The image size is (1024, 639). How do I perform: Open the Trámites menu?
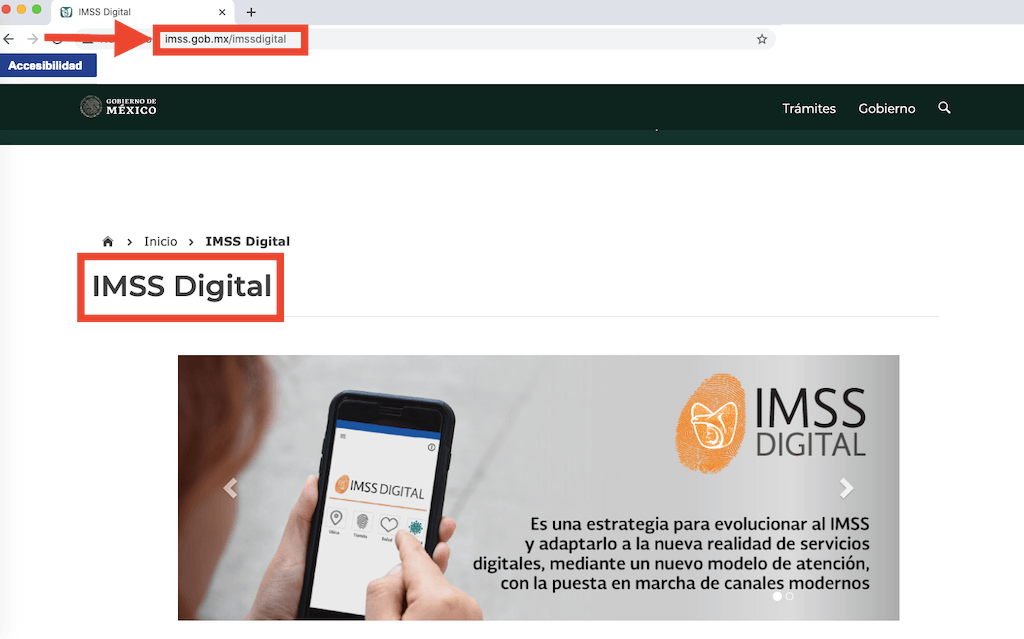808,108
